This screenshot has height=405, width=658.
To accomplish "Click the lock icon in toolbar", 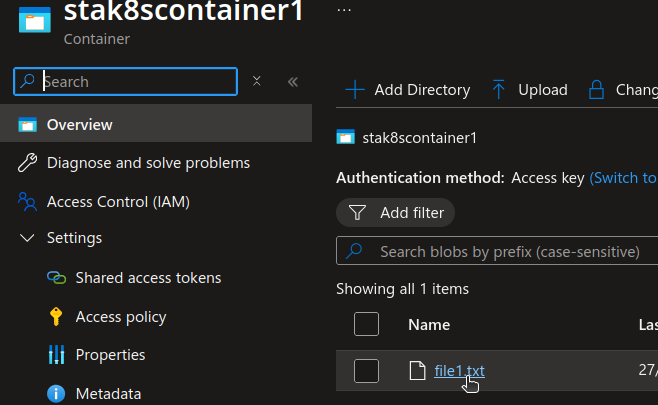I will click(x=596, y=89).
